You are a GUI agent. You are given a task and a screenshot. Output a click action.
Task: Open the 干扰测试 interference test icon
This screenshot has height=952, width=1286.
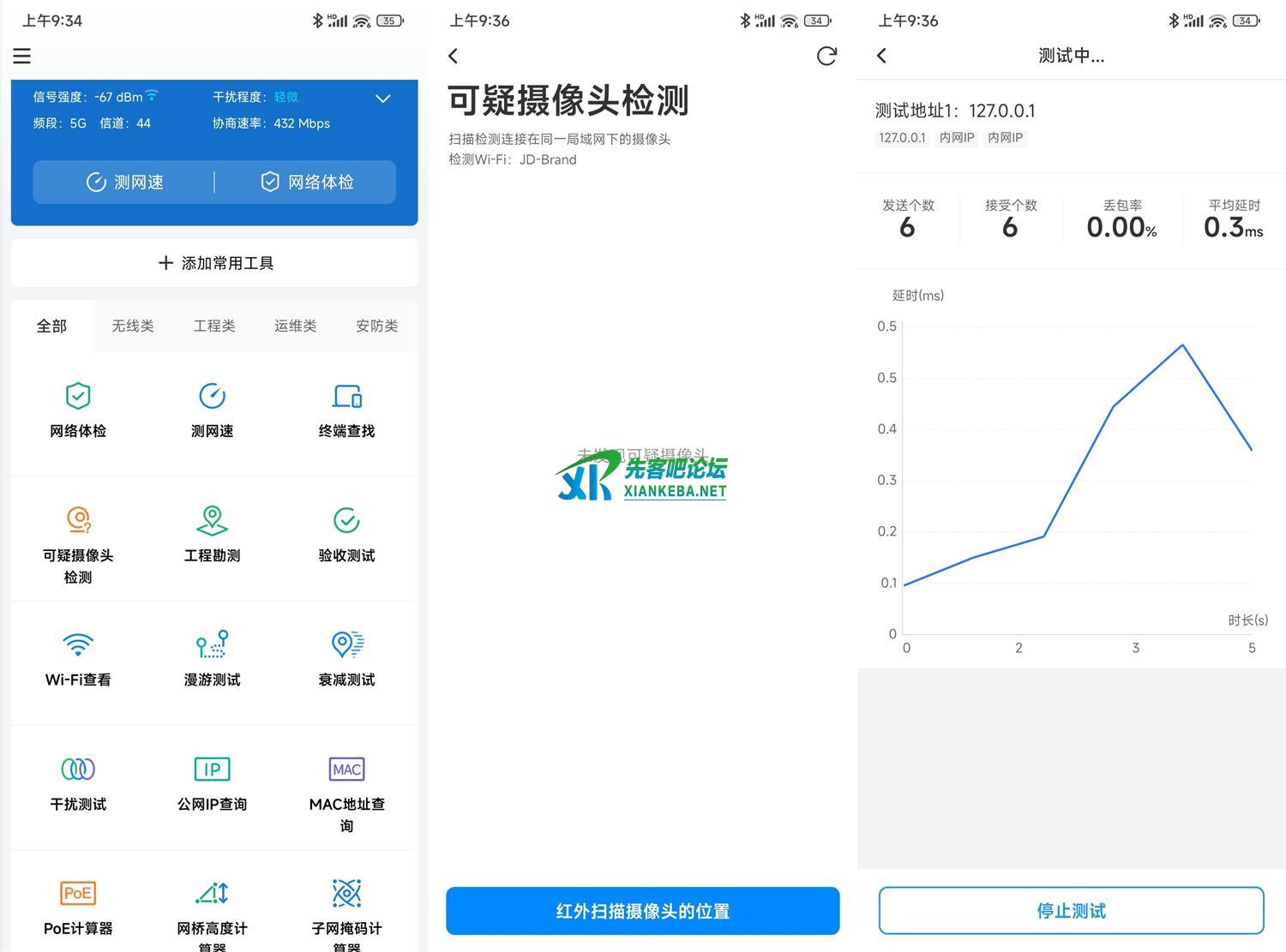tap(78, 769)
